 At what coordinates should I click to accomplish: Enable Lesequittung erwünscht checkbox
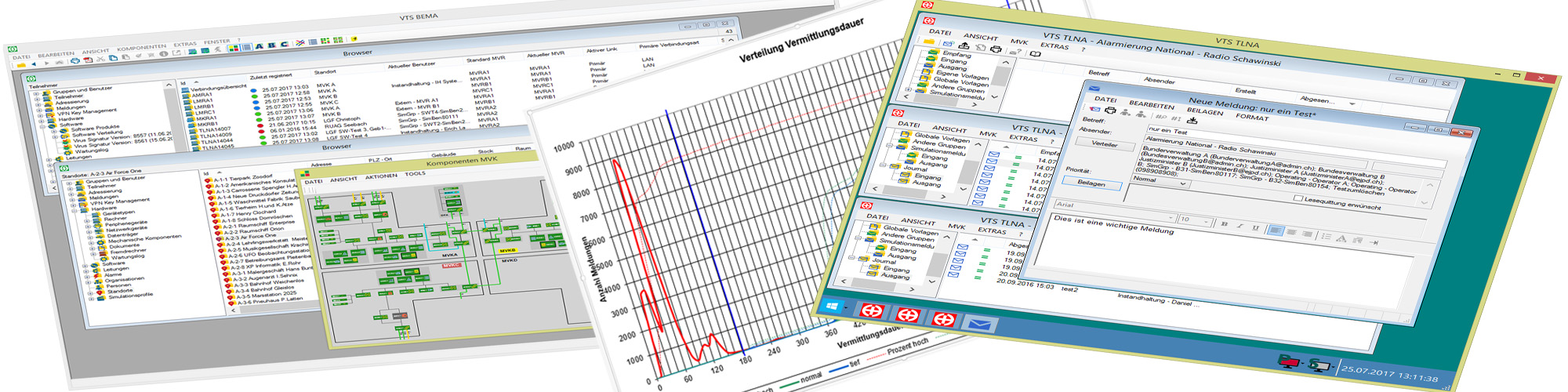click(1298, 198)
